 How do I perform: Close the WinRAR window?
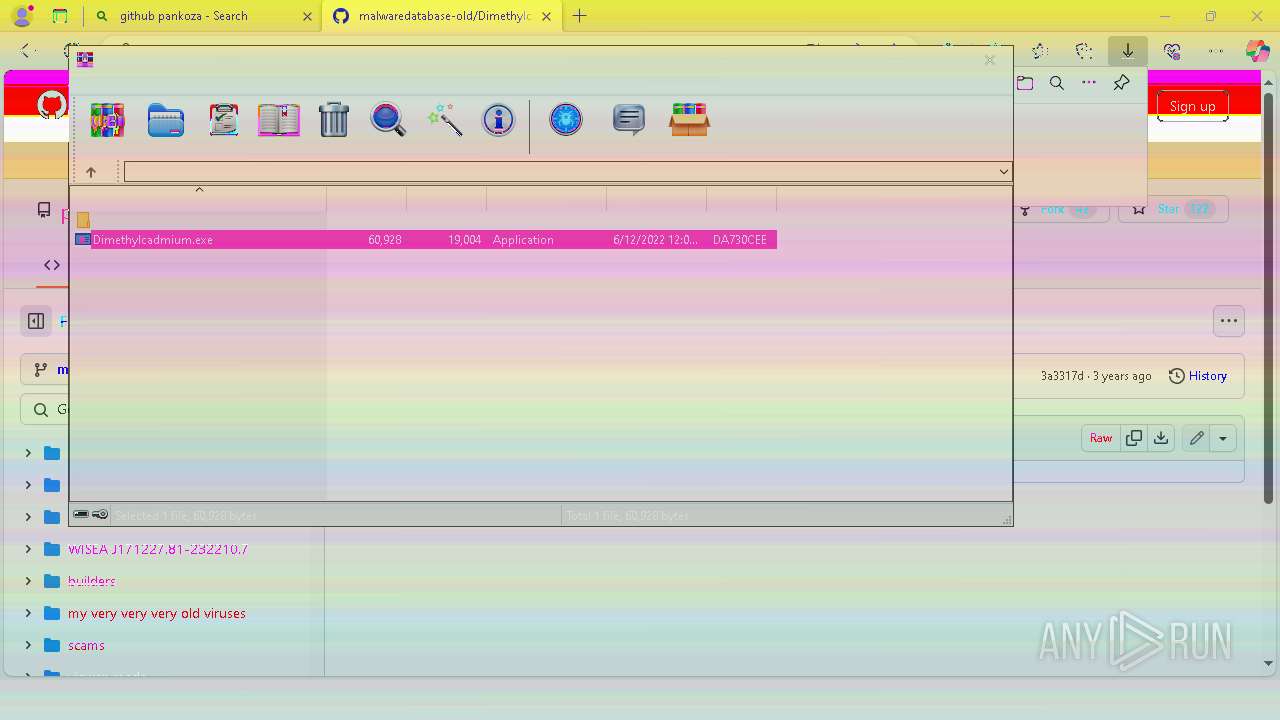990,60
